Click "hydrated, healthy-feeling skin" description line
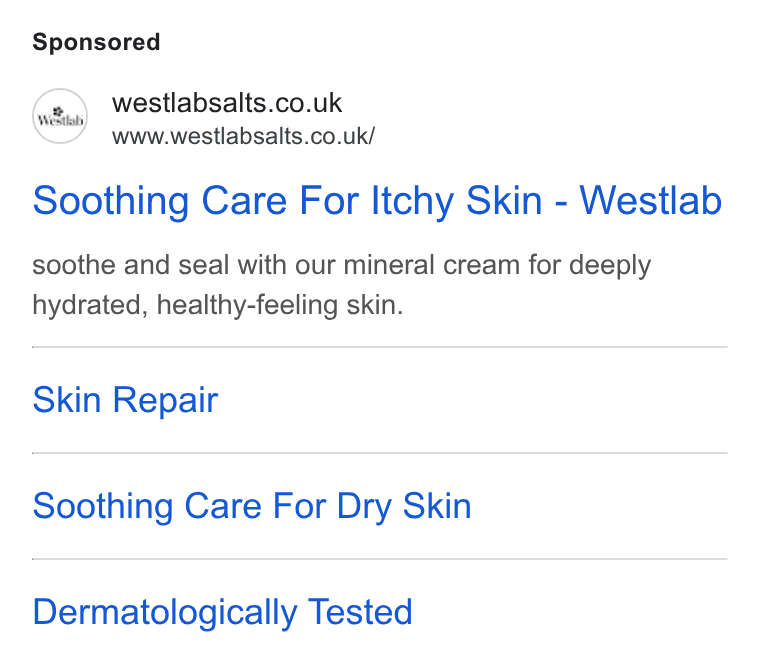The width and height of the screenshot is (760, 664). tap(218, 305)
